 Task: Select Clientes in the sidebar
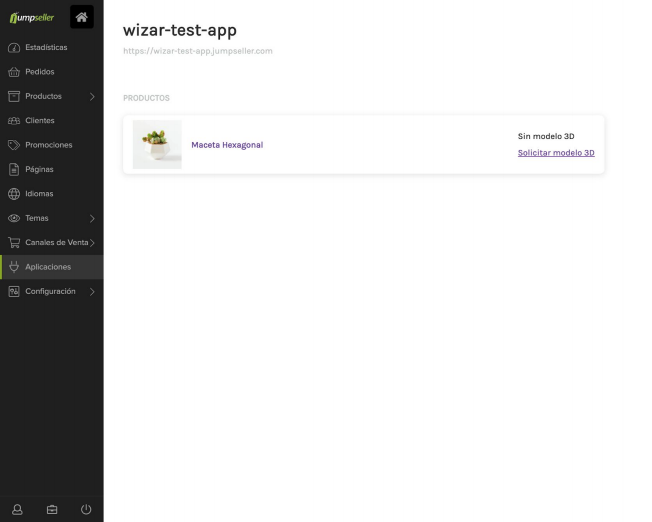tap(40, 121)
